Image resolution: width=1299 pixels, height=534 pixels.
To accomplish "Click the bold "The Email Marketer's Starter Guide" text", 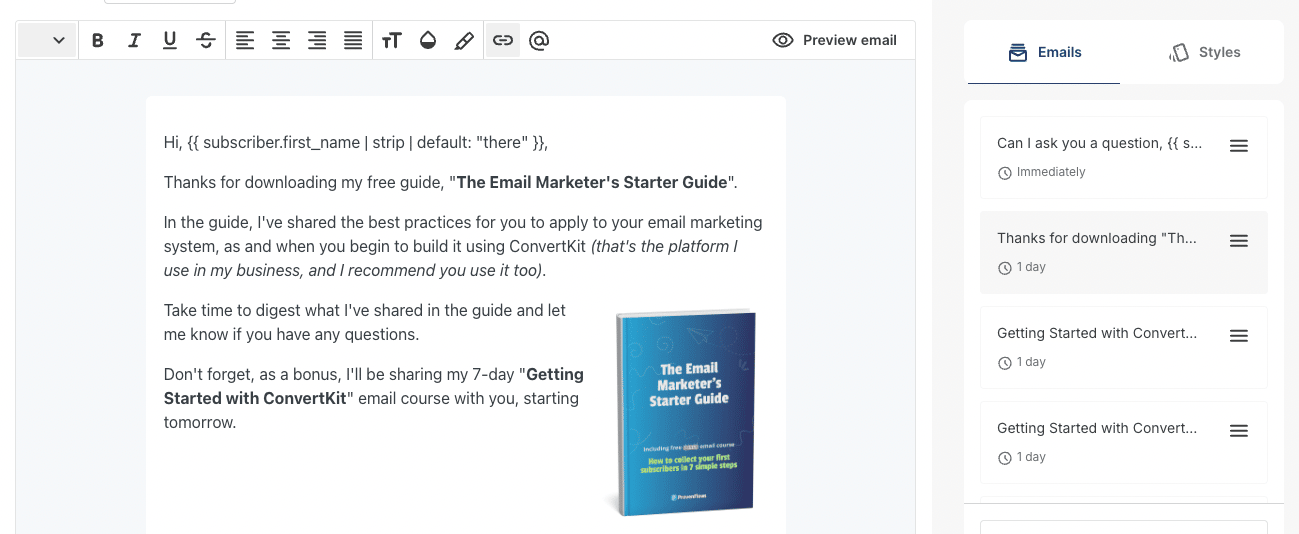I will click(592, 183).
